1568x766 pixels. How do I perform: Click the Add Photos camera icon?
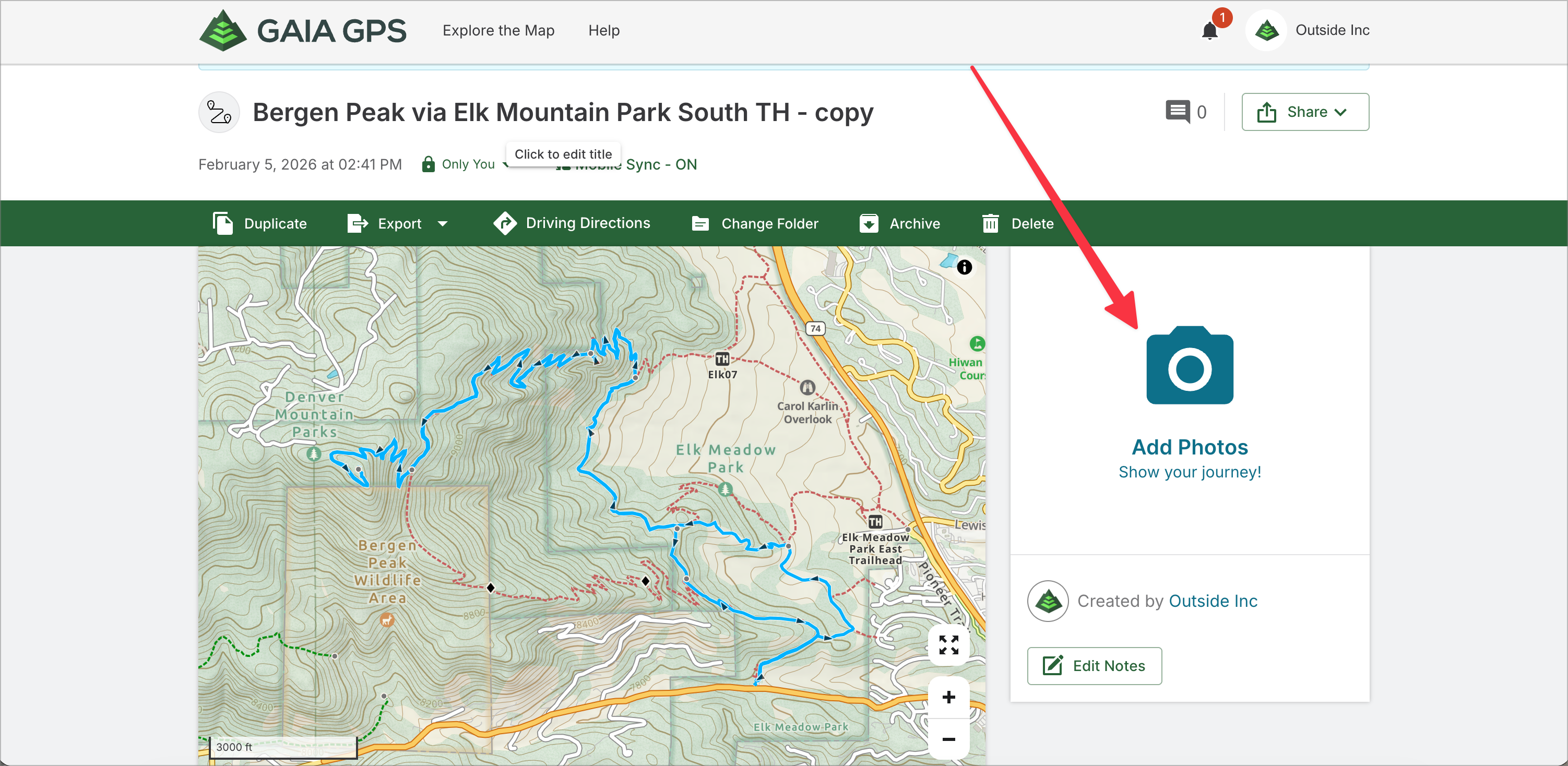[1190, 366]
